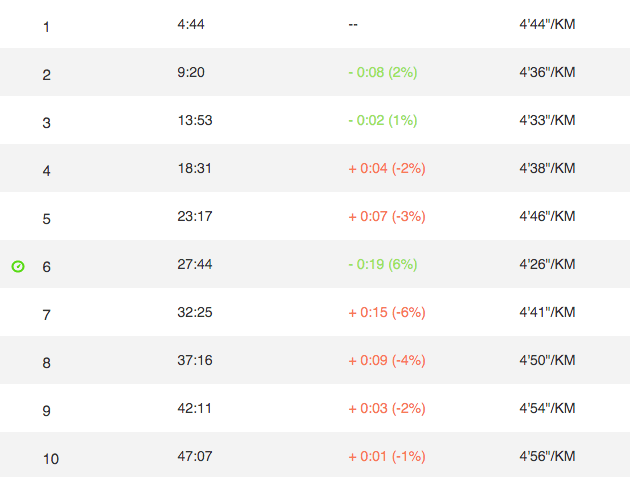
Task: Select the 23:17 cumulative time
Action: tap(194, 216)
